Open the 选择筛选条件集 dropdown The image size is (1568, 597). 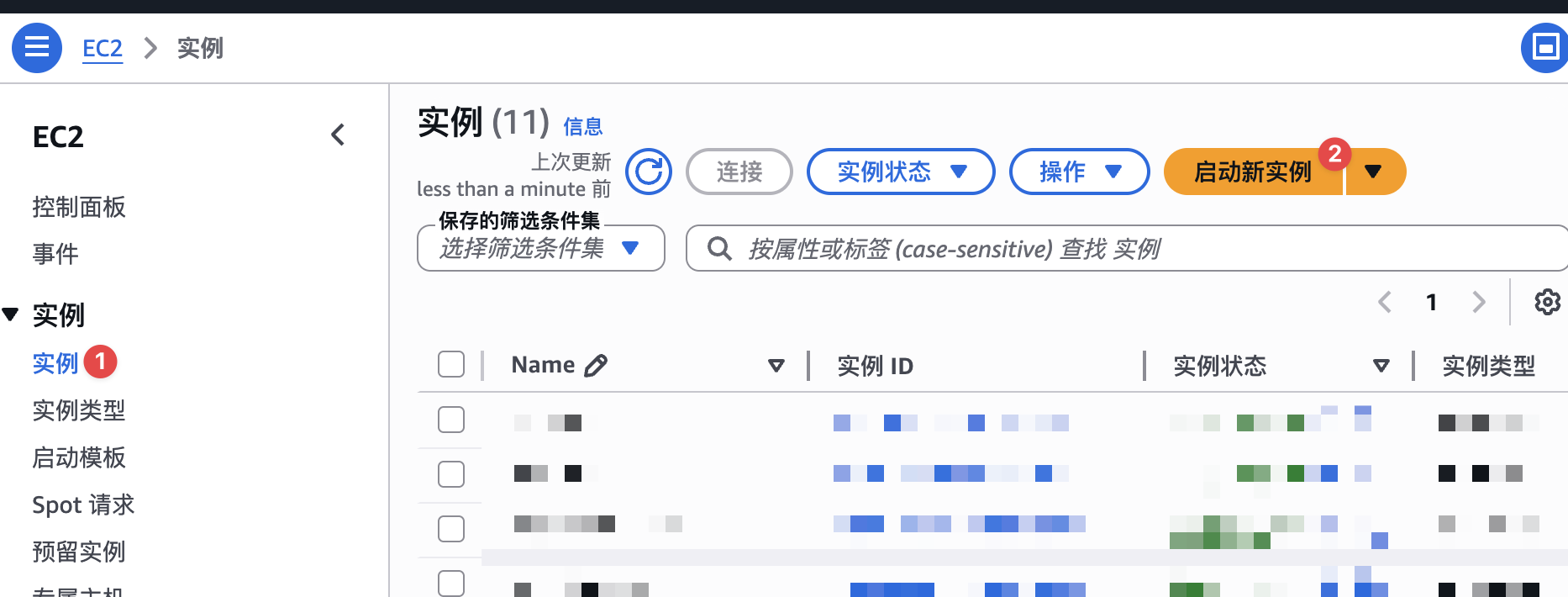coord(541,248)
